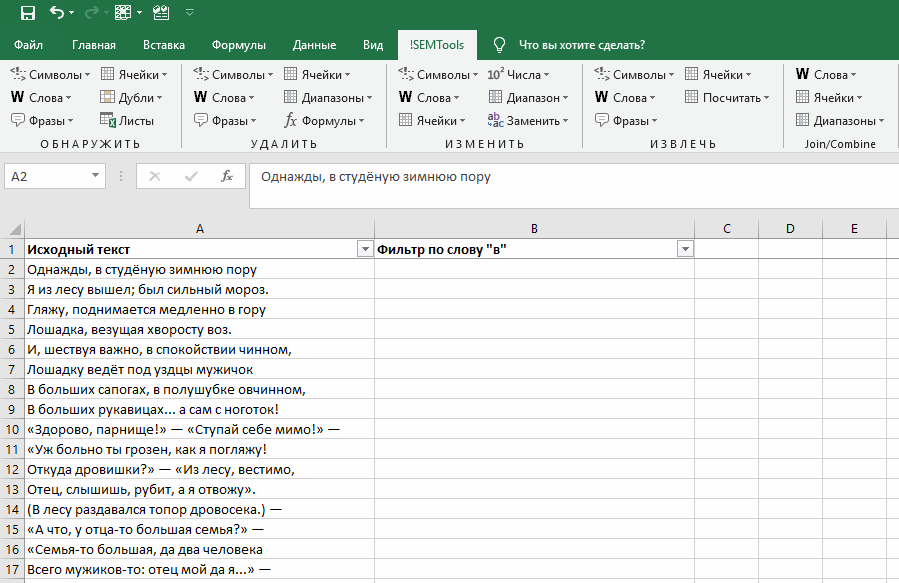The height and width of the screenshot is (583, 899).
Task: Open Символы menu in ОБНАРУЖИТЬ group
Action: (50, 75)
